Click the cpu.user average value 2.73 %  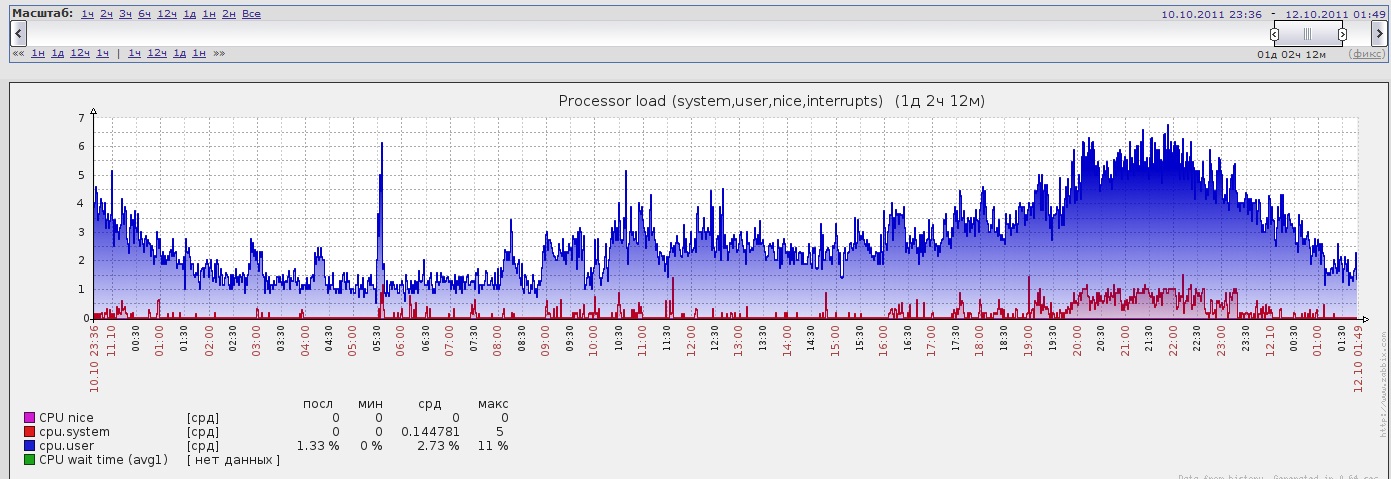click(437, 446)
